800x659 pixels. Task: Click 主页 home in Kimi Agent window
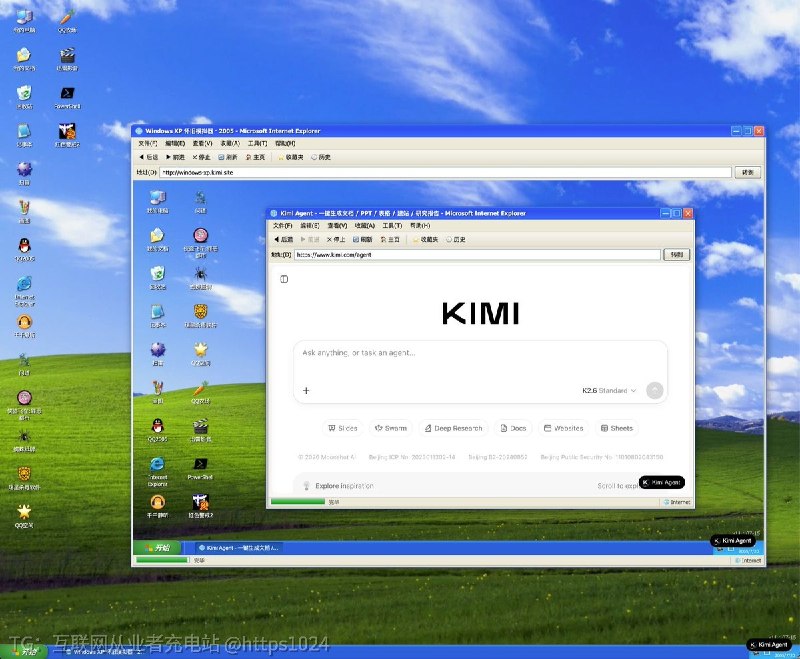pyautogui.click(x=390, y=239)
